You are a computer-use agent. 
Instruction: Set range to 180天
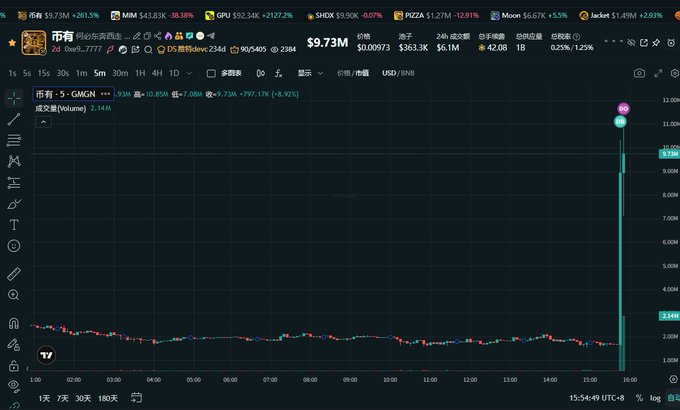point(108,398)
